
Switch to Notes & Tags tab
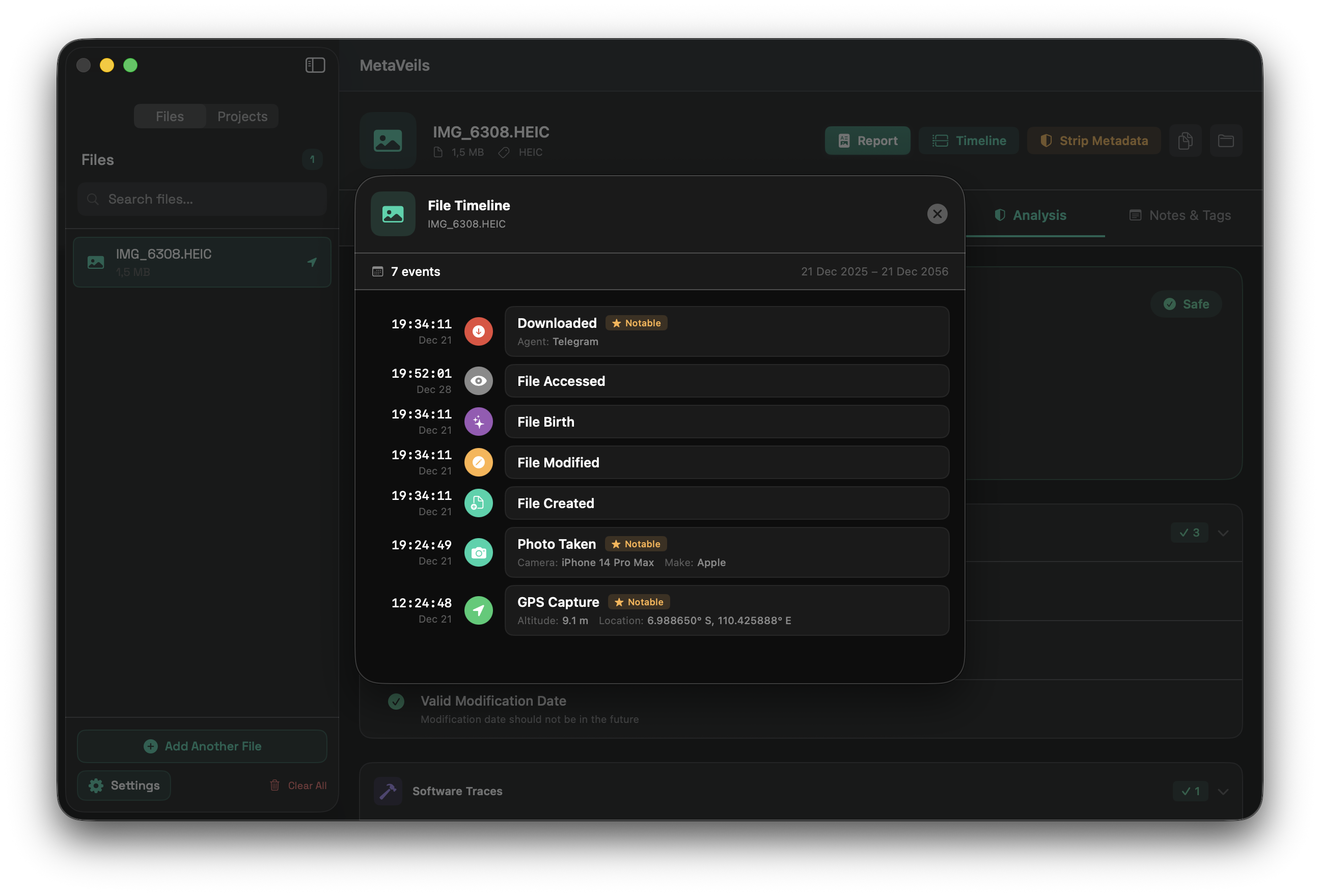click(x=1180, y=215)
